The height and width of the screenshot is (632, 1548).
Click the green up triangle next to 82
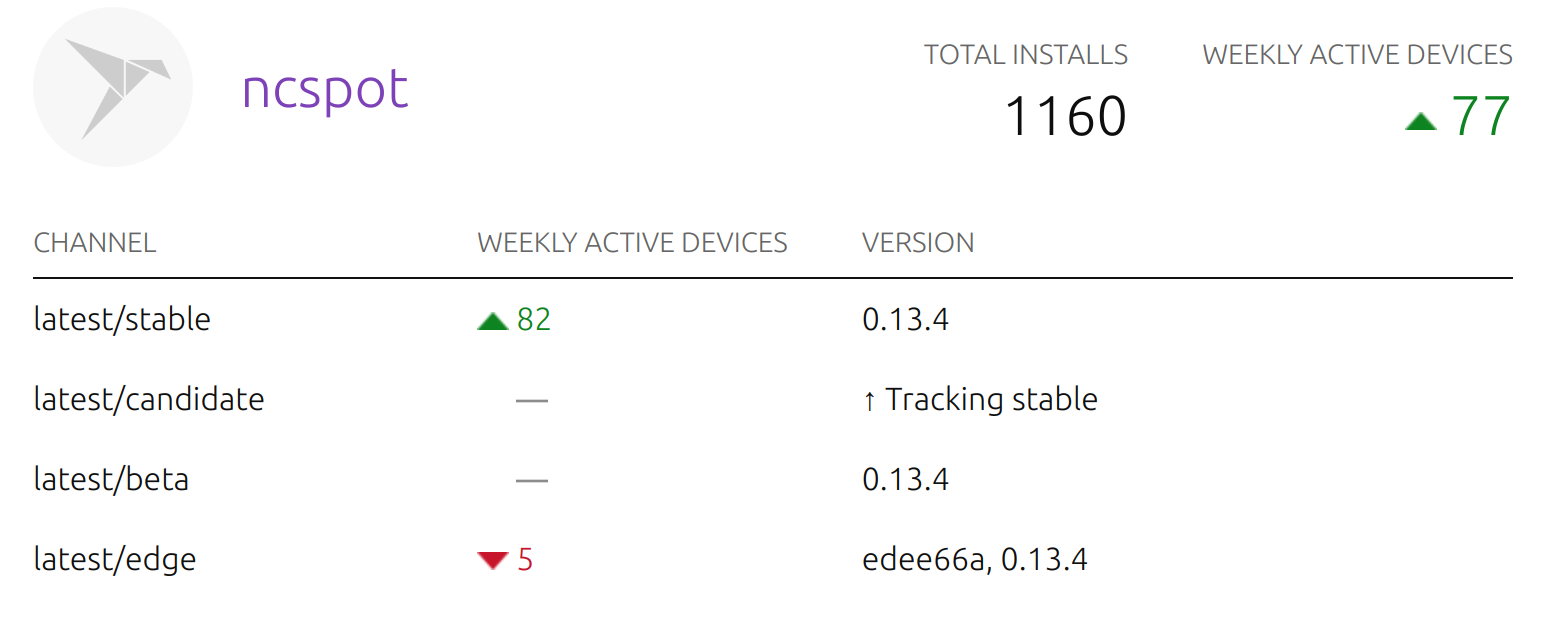point(493,321)
